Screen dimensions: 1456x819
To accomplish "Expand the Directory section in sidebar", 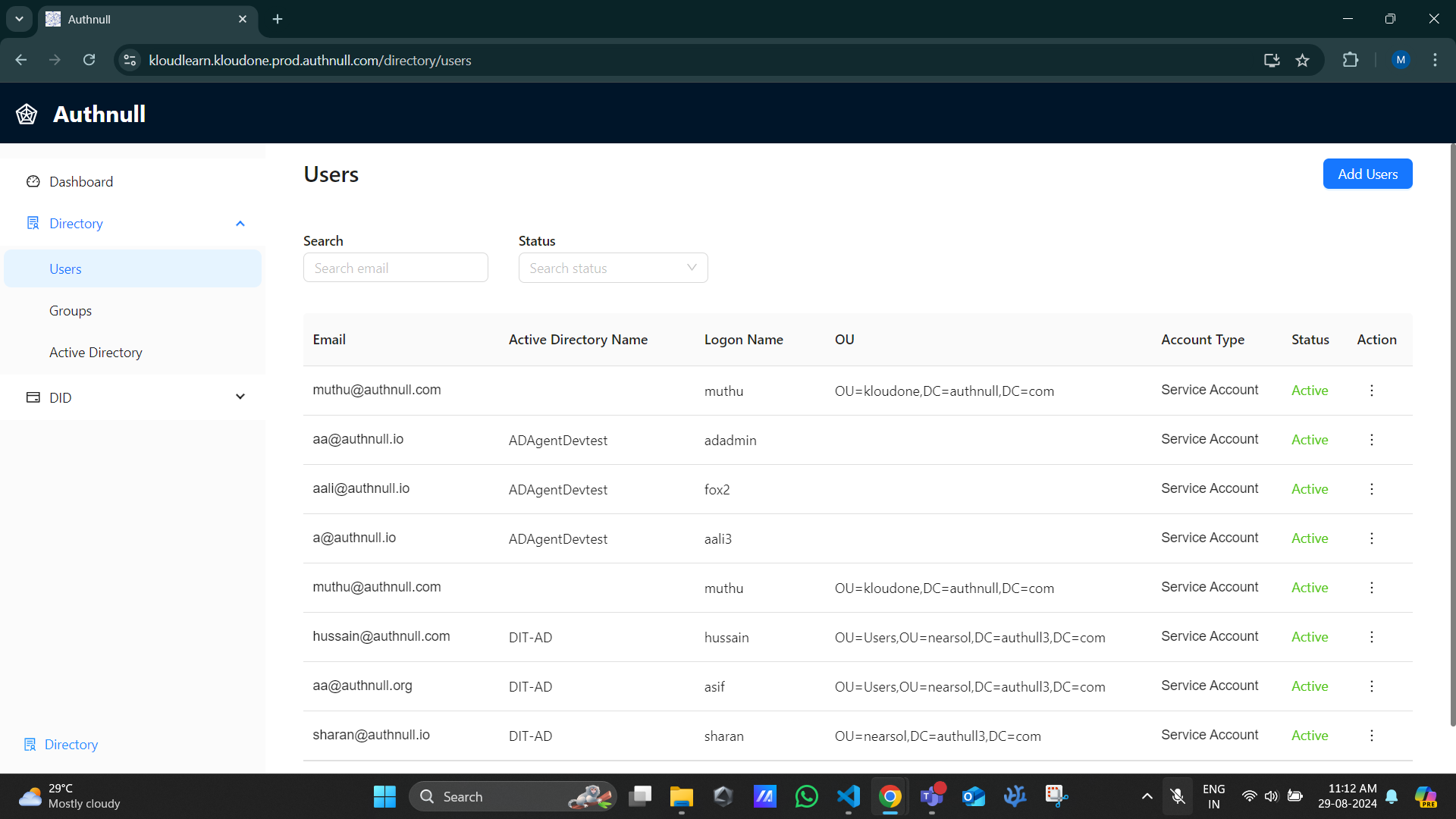I will [x=240, y=222].
